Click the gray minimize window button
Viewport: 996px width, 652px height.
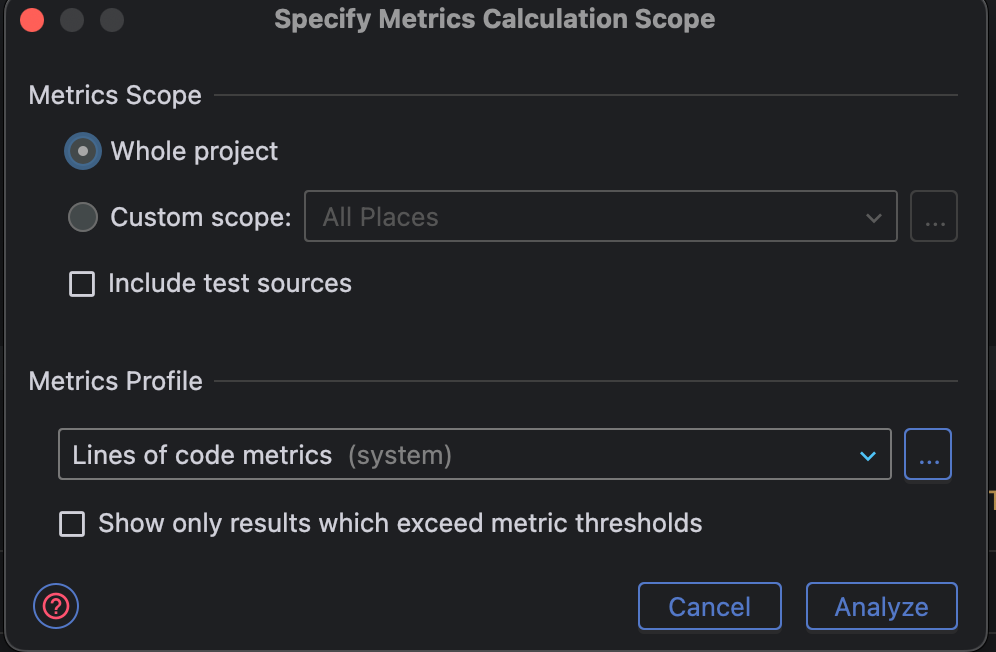click(72, 20)
